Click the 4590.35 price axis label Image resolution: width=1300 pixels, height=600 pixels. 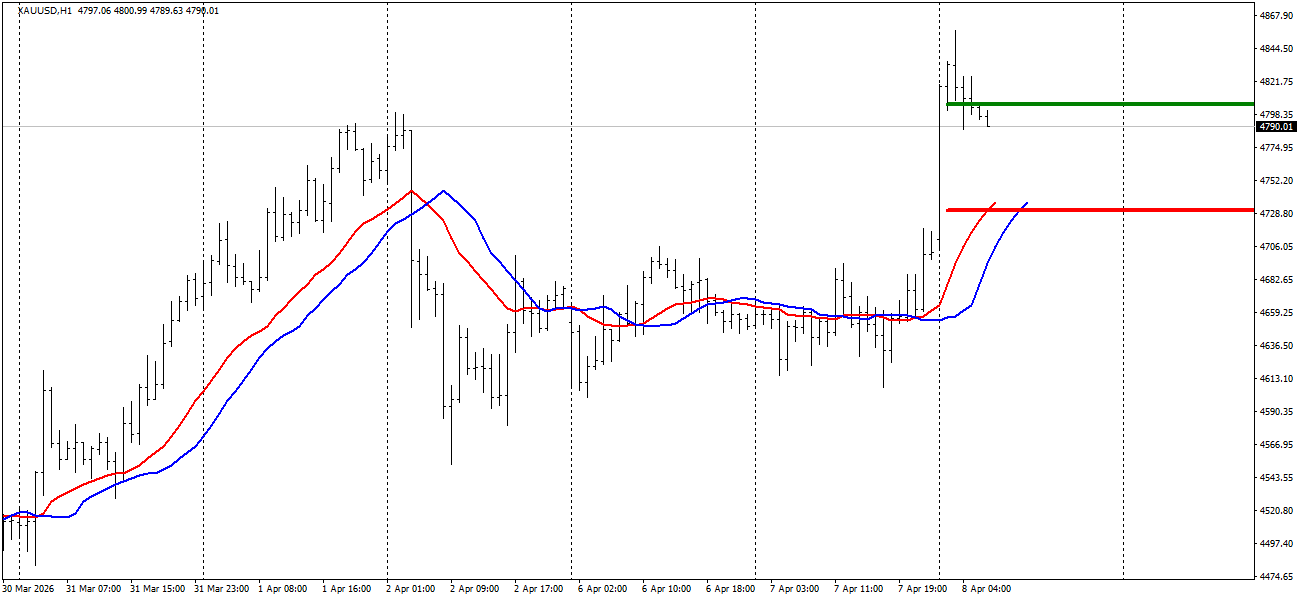click(x=1276, y=412)
